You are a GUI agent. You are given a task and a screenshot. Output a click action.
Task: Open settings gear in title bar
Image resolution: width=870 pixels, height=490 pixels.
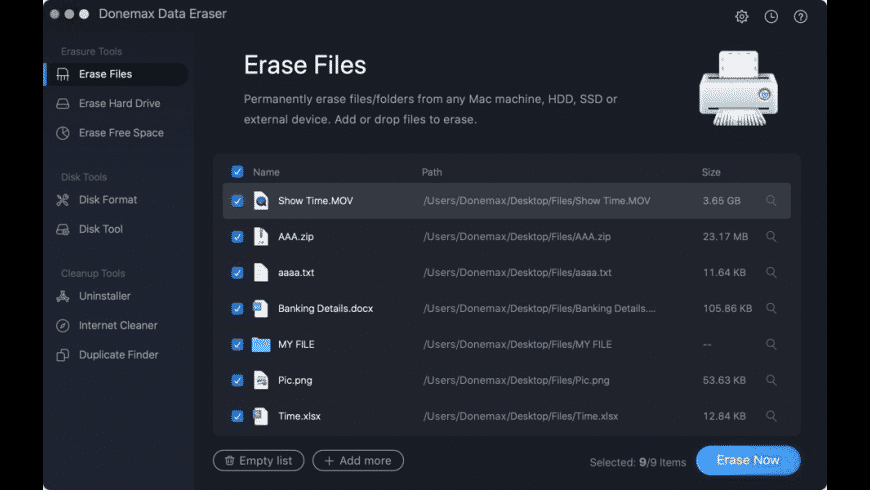[741, 17]
